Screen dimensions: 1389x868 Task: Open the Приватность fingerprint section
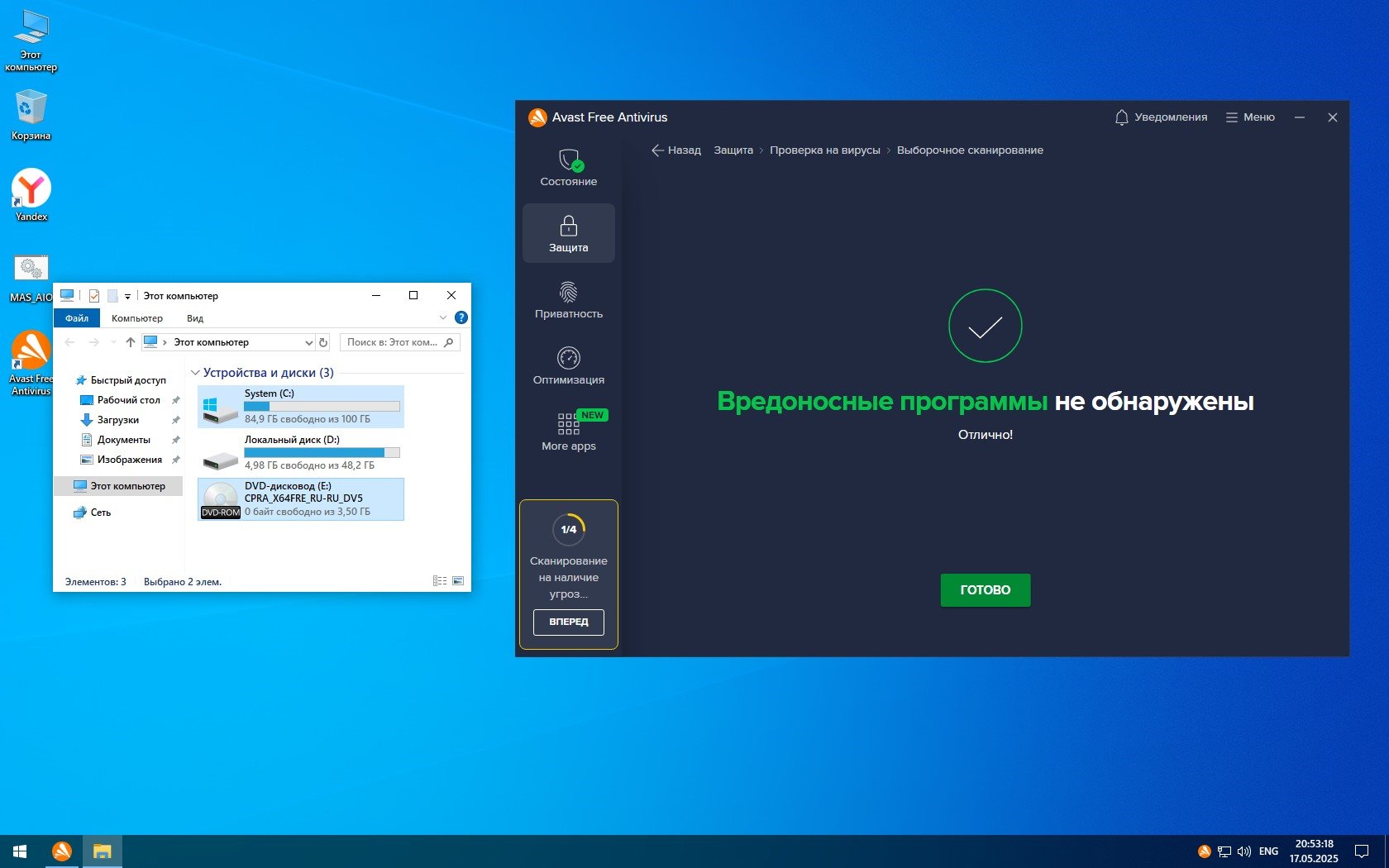click(x=569, y=300)
